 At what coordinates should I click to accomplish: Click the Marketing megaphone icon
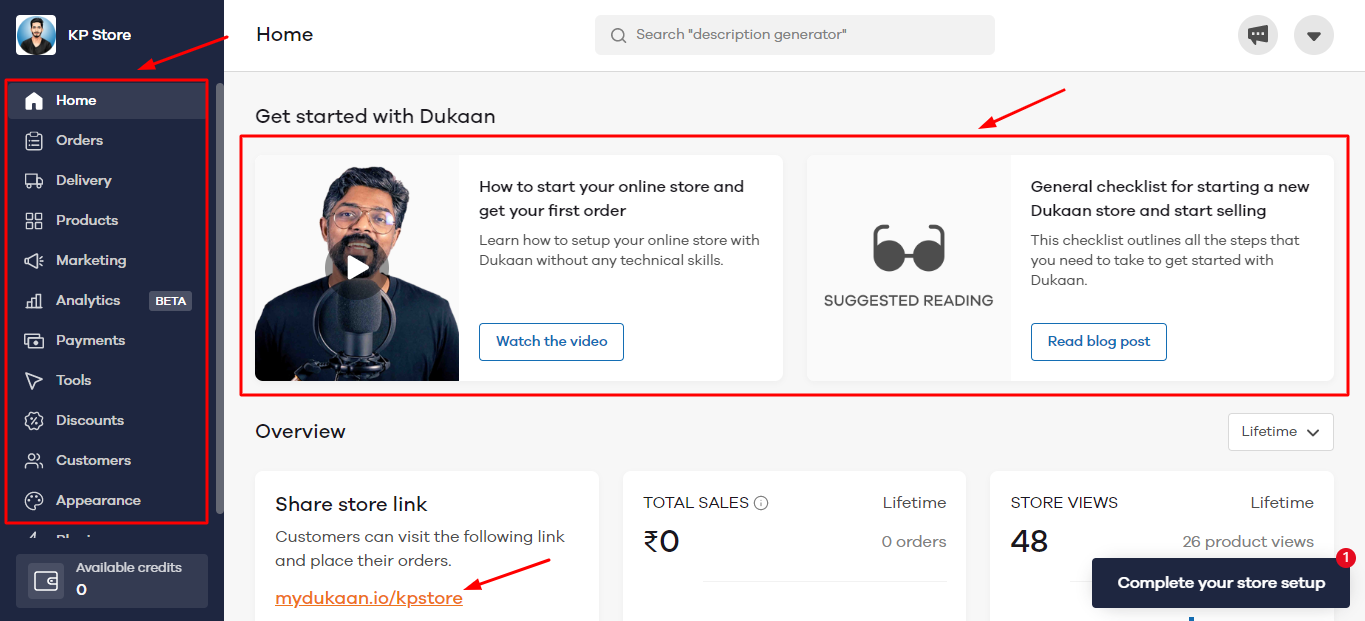pyautogui.click(x=34, y=261)
